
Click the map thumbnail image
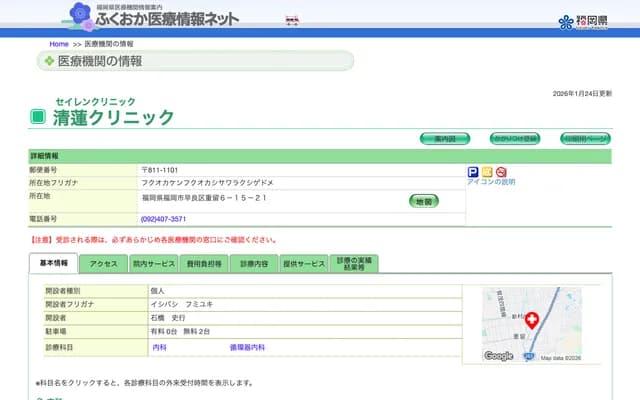(532, 324)
